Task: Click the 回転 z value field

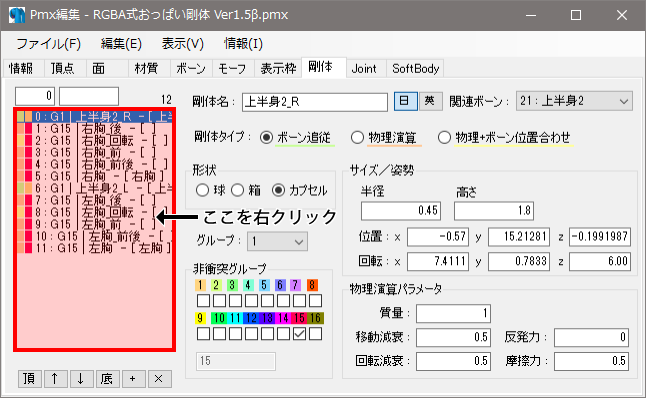Action: (600, 262)
